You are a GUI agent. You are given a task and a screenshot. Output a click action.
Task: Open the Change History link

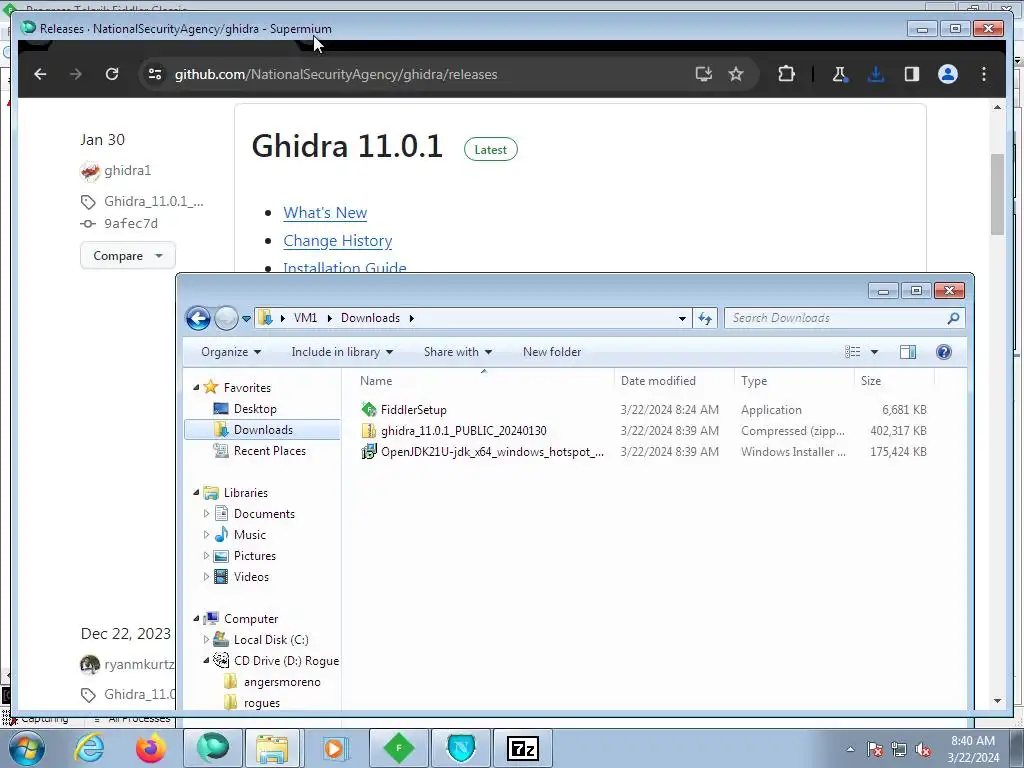click(x=338, y=241)
